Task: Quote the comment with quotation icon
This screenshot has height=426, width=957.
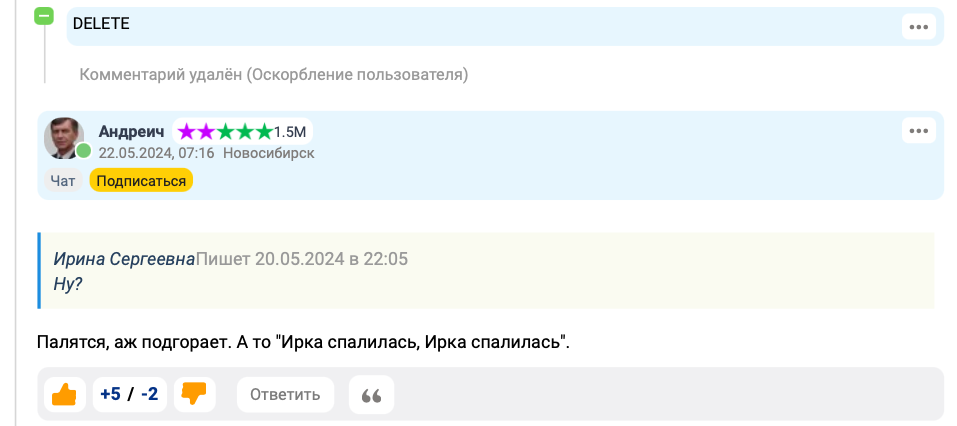Action: (x=371, y=395)
